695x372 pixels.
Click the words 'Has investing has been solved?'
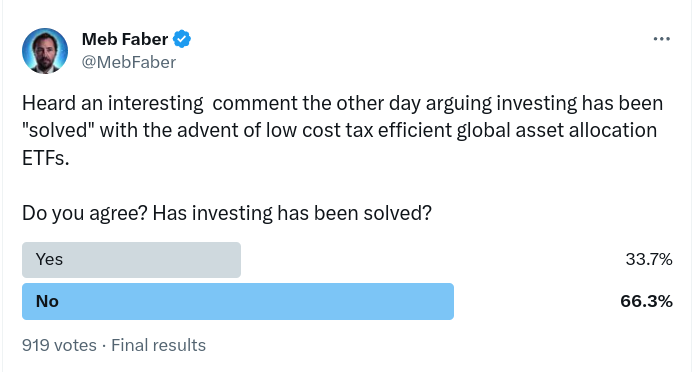292,213
